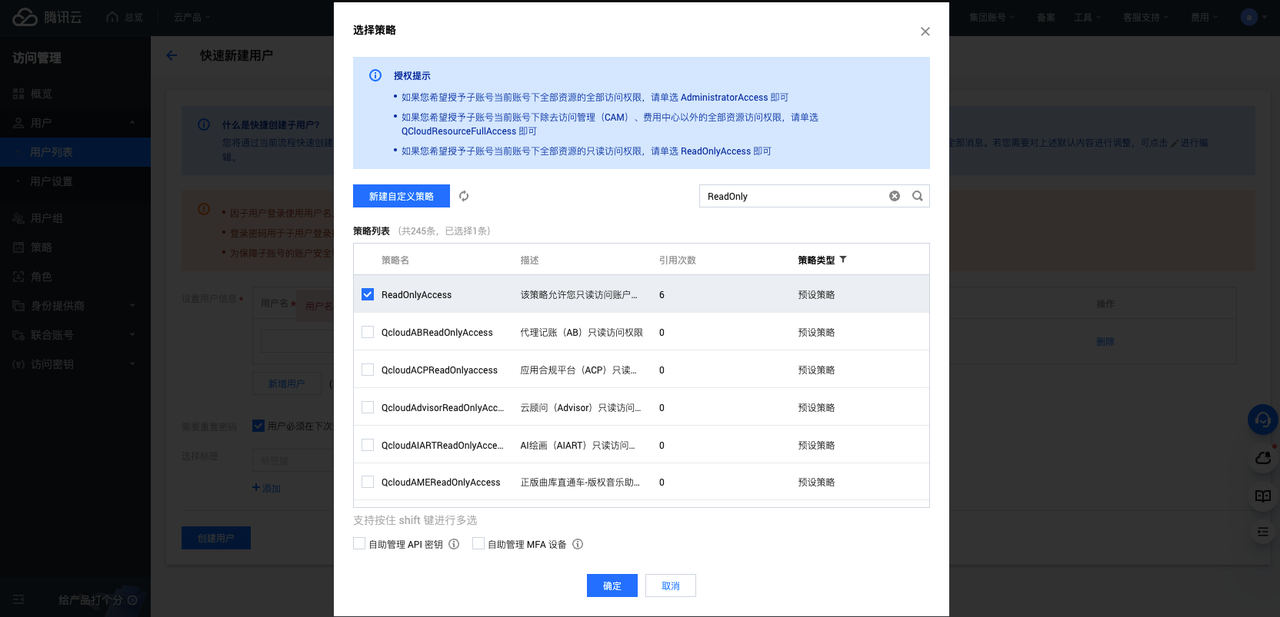Click the + 添加 tag link
The height and width of the screenshot is (617, 1280).
point(266,488)
